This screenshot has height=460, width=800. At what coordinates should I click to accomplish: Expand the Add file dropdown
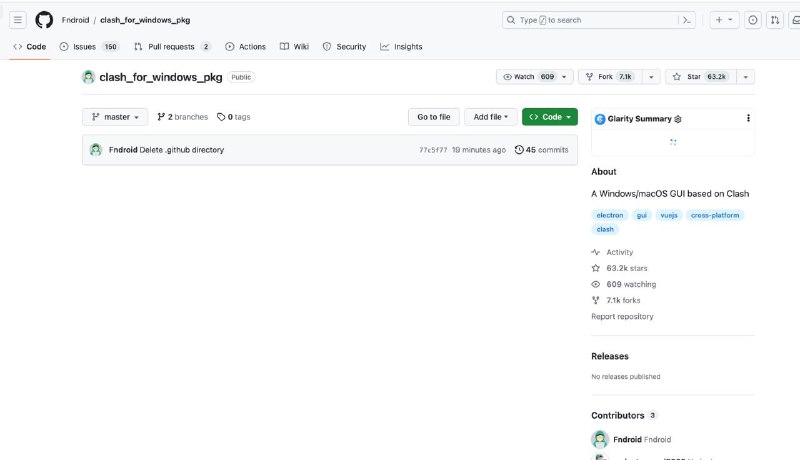click(x=491, y=117)
